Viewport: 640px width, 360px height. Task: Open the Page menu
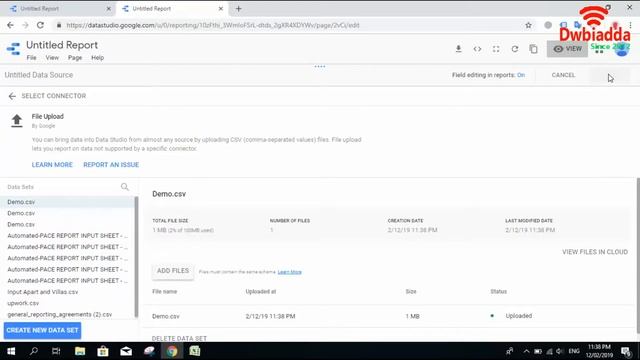[x=75, y=58]
